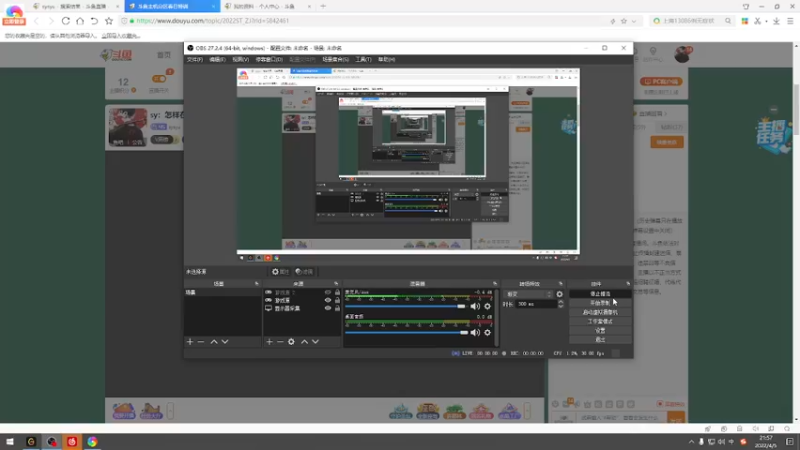The width and height of the screenshot is (800, 450).
Task: Undock the Scene Transitions panel with its float icon
Action: (561, 284)
